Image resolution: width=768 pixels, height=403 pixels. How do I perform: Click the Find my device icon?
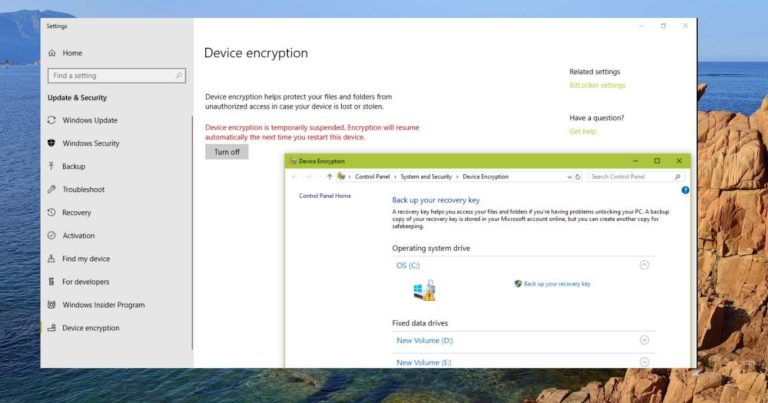[51, 258]
